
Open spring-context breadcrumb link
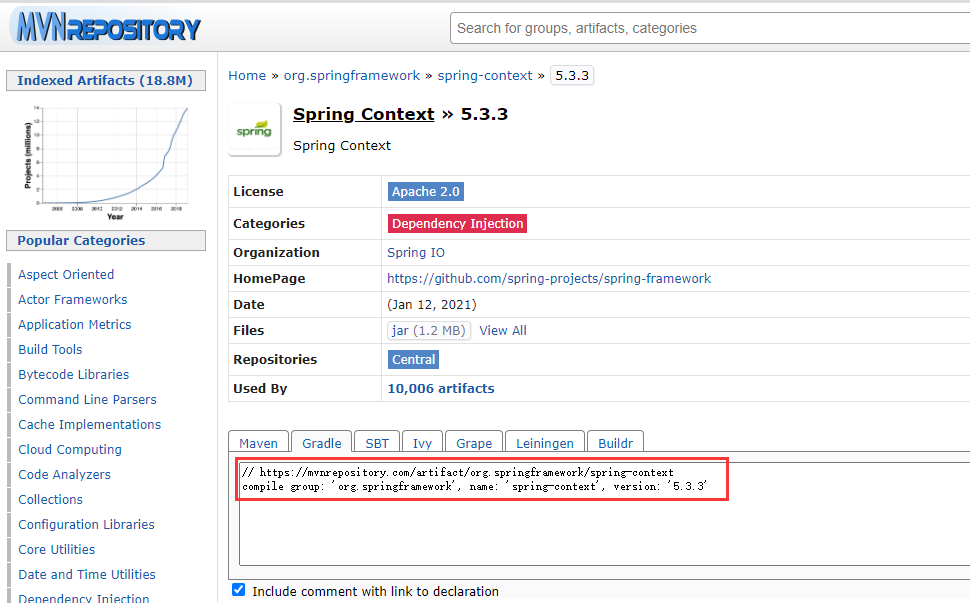(x=485, y=75)
